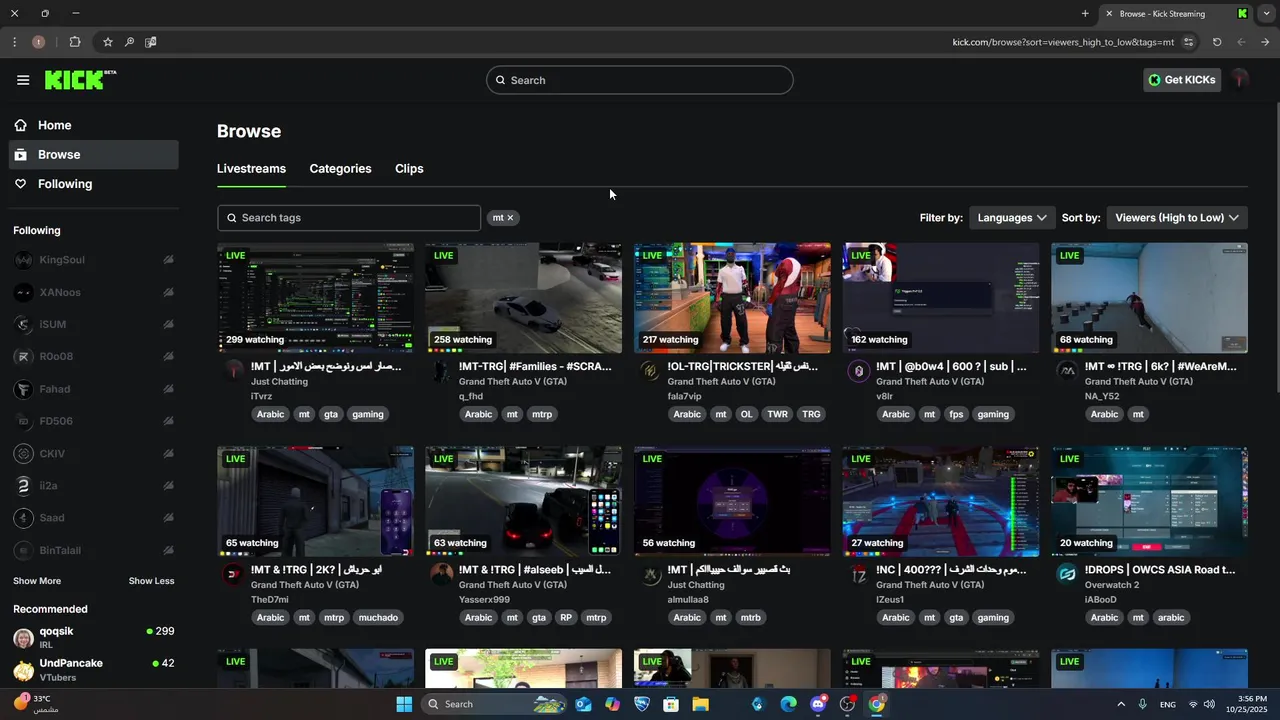Toggle offline notification icon for XANoos
1280x720 pixels.
coord(168,292)
